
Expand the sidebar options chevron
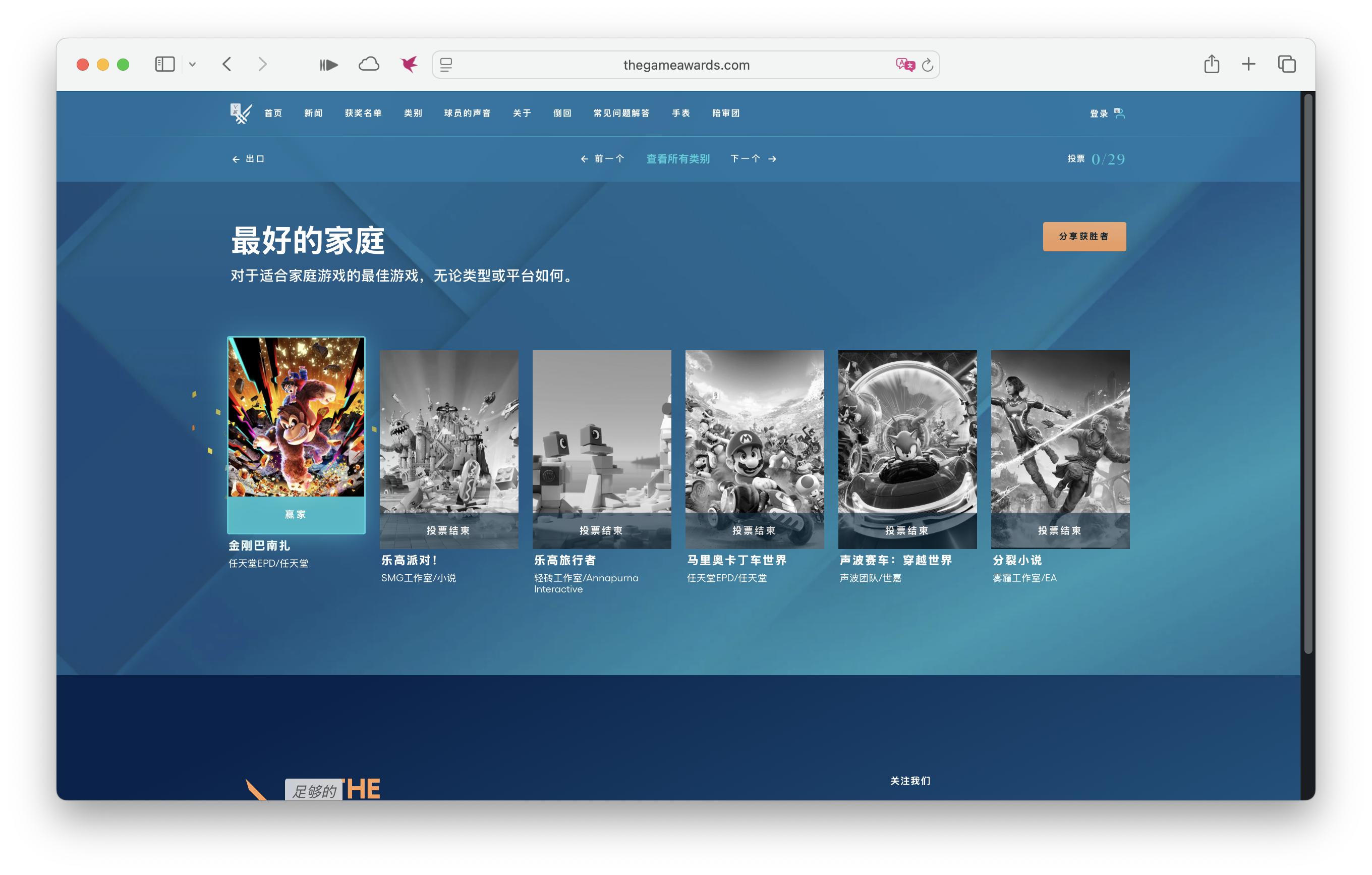pos(194,64)
